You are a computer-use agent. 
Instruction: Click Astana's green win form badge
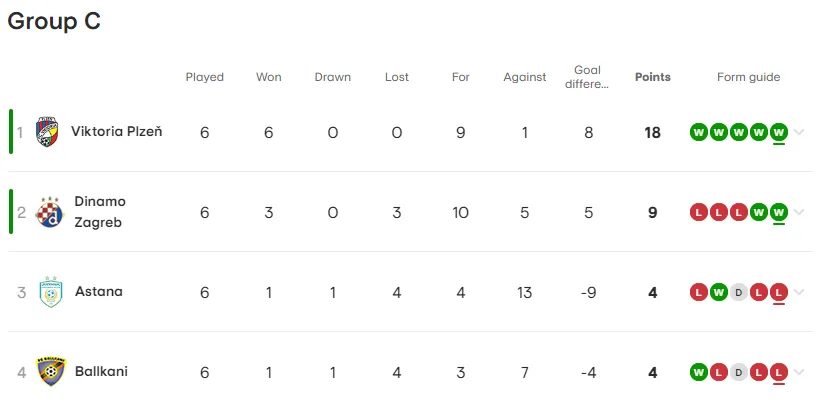pos(719,292)
